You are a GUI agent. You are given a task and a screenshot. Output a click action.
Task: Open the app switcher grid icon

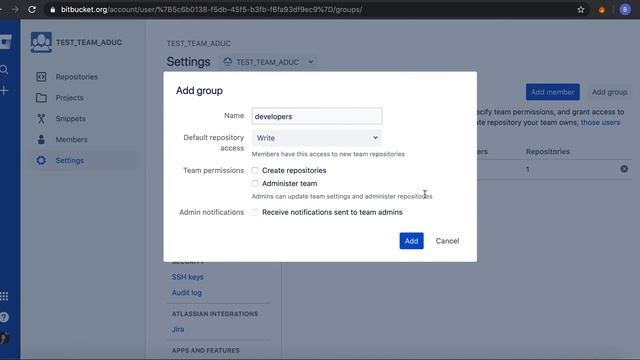point(4,296)
